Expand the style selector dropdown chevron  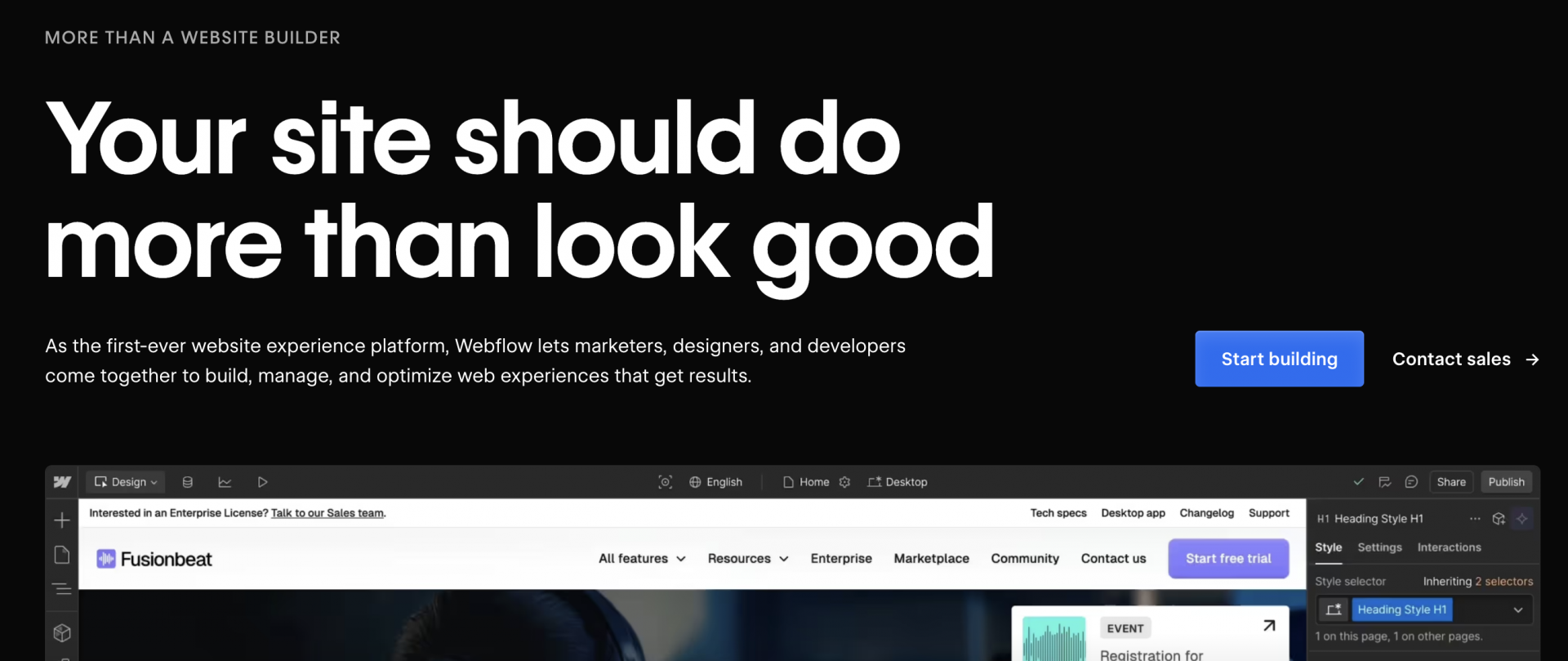[1518, 610]
